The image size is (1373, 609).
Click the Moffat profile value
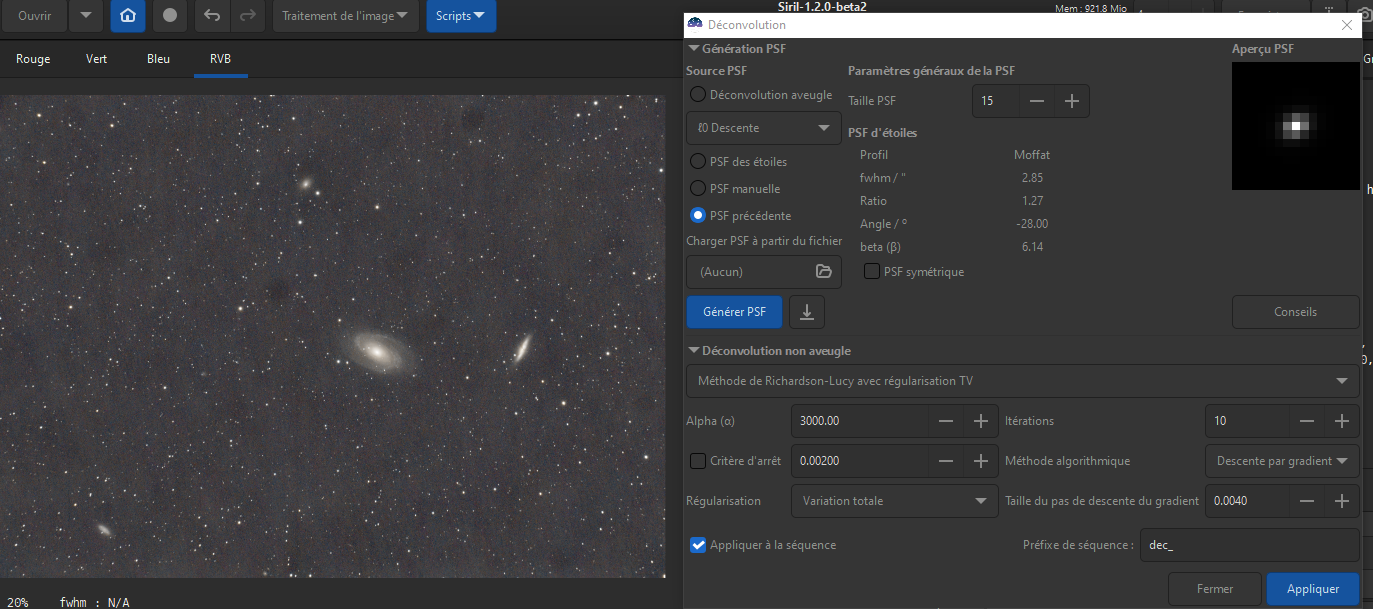coord(1032,155)
